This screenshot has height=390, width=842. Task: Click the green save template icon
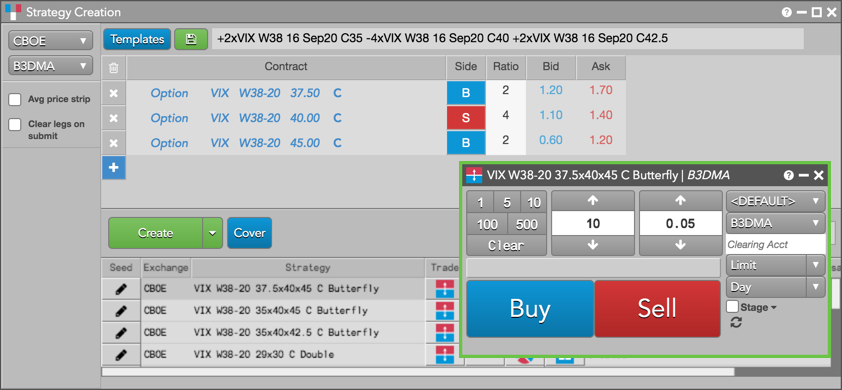pyautogui.click(x=191, y=39)
